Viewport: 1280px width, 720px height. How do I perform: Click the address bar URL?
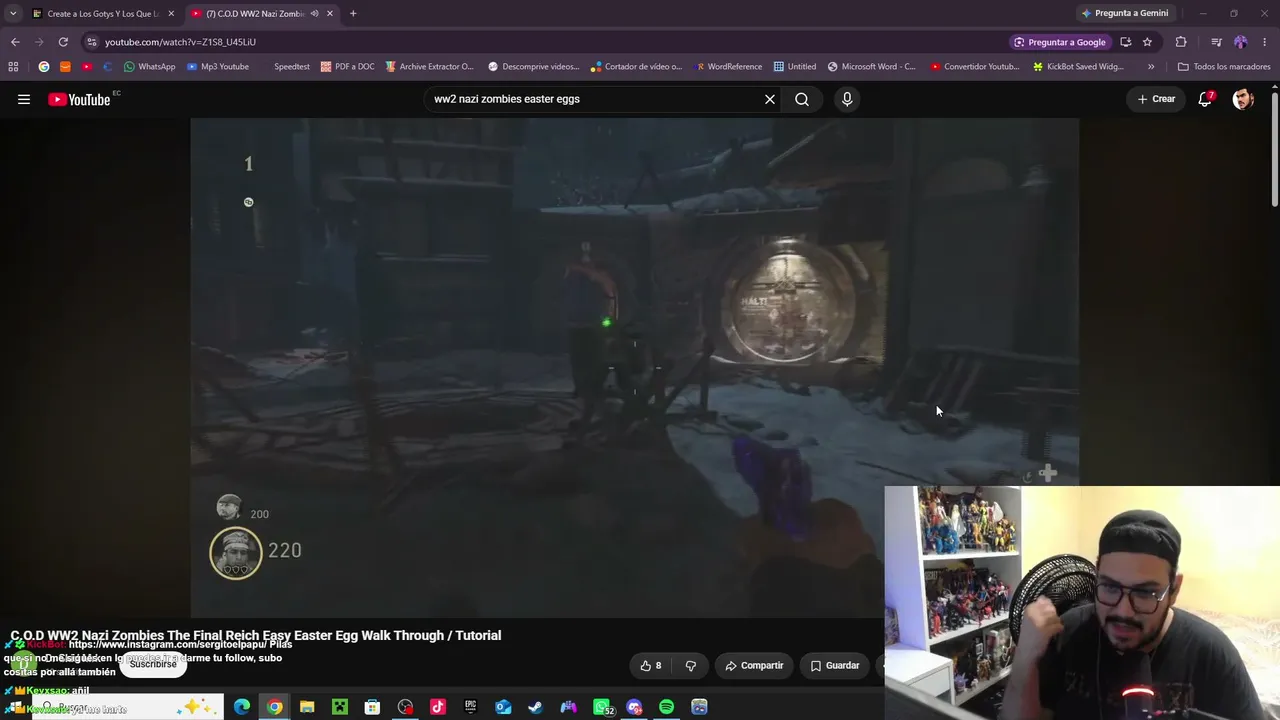tap(180, 42)
